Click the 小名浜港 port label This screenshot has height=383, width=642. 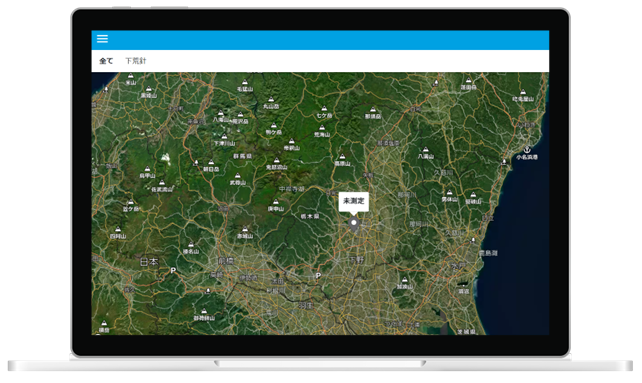[x=527, y=157]
